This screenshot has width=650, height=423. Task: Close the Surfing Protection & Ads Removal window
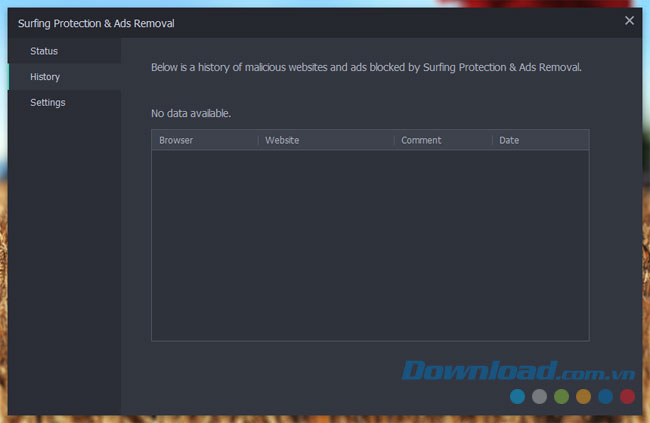(x=629, y=20)
